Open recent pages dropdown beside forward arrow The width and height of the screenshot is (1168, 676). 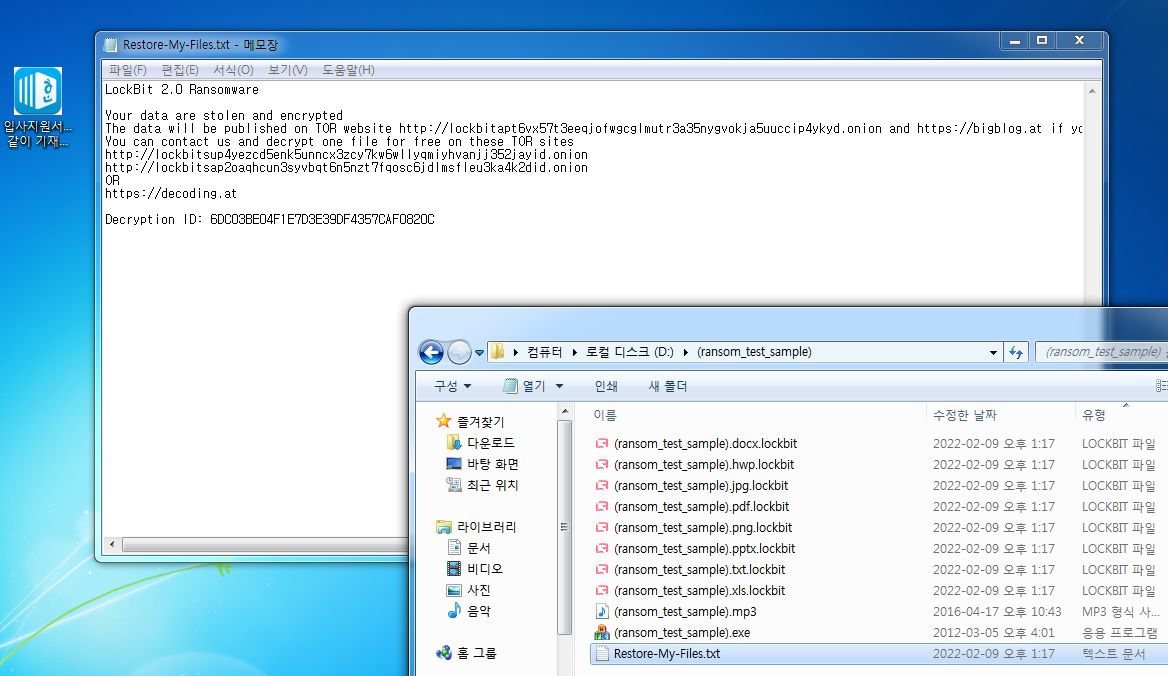(x=480, y=353)
